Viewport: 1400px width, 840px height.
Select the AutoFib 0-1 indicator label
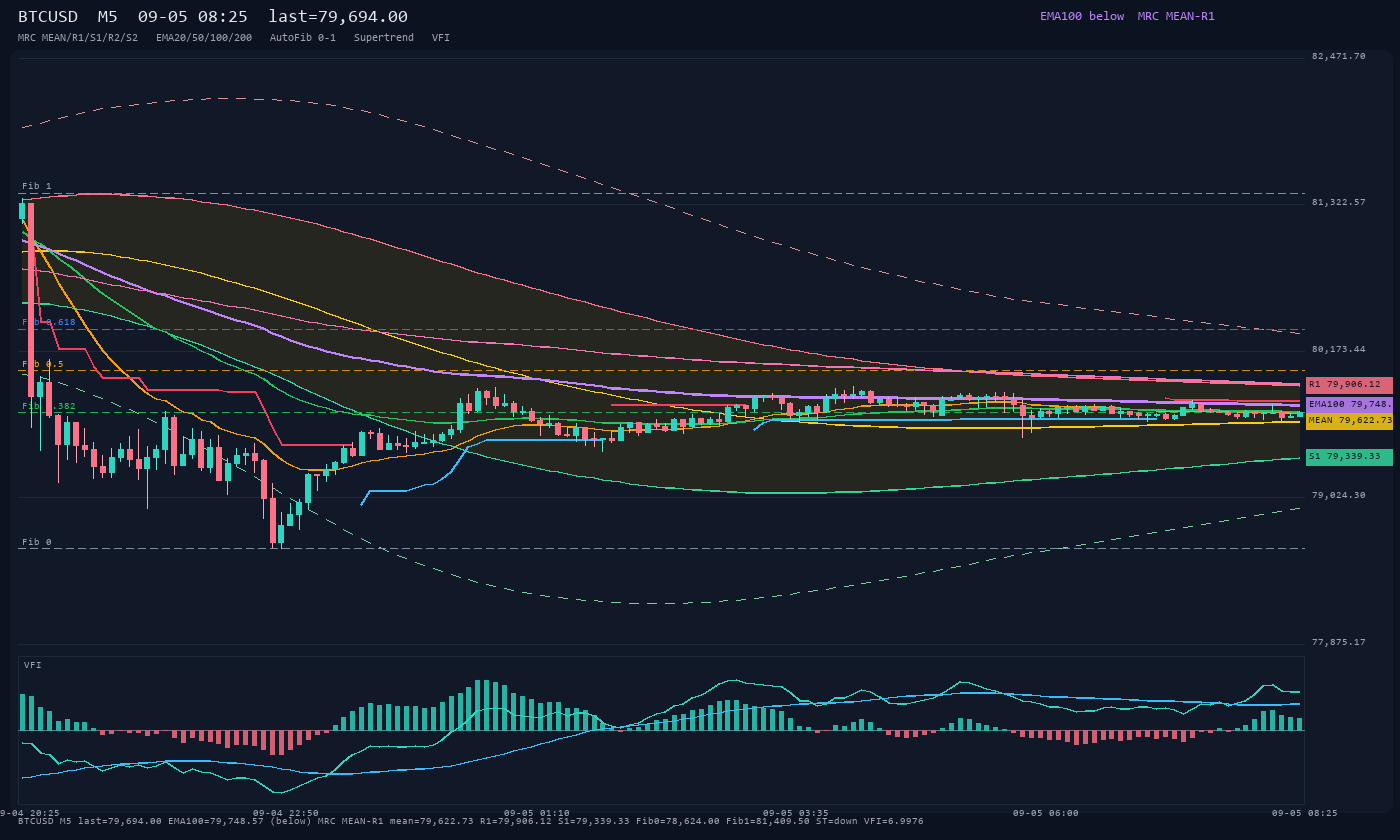(303, 37)
